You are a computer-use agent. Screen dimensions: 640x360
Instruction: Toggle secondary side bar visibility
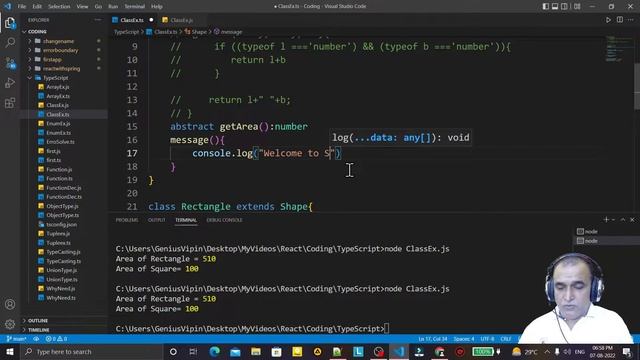point(564,6)
